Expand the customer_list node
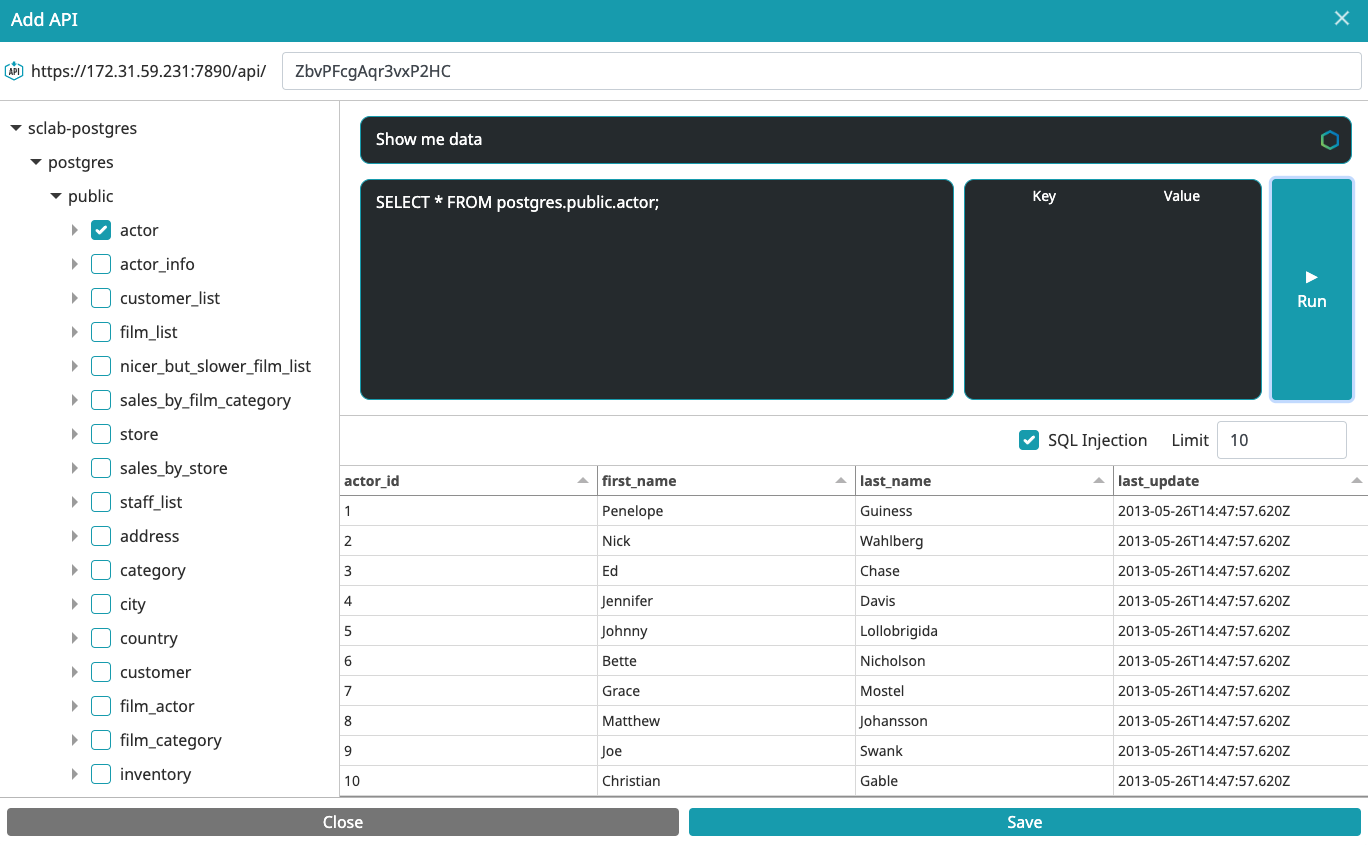The image size is (1368, 845). pos(75,298)
